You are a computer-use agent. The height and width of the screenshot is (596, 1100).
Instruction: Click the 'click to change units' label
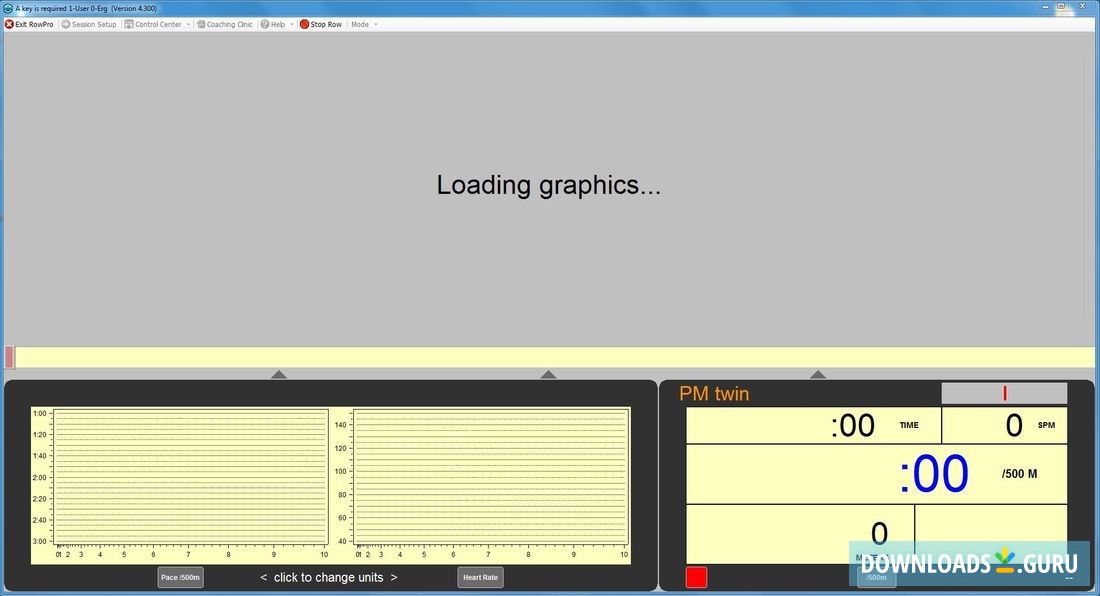(328, 577)
